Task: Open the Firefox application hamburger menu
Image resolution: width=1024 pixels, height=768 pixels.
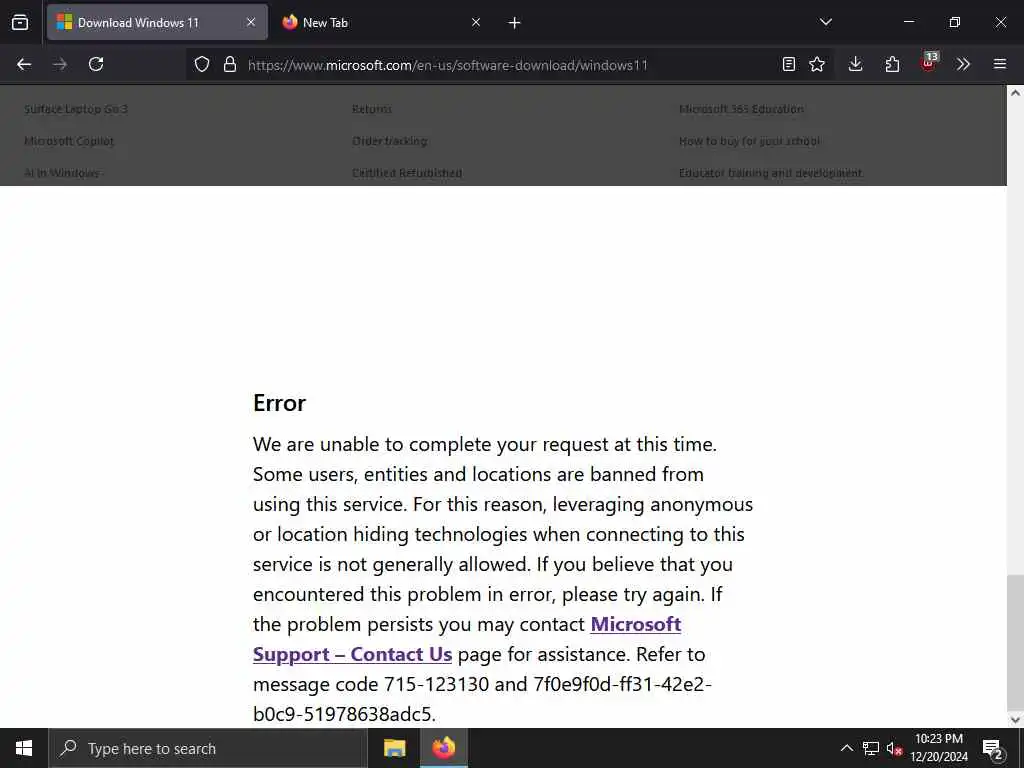Action: point(1000,64)
